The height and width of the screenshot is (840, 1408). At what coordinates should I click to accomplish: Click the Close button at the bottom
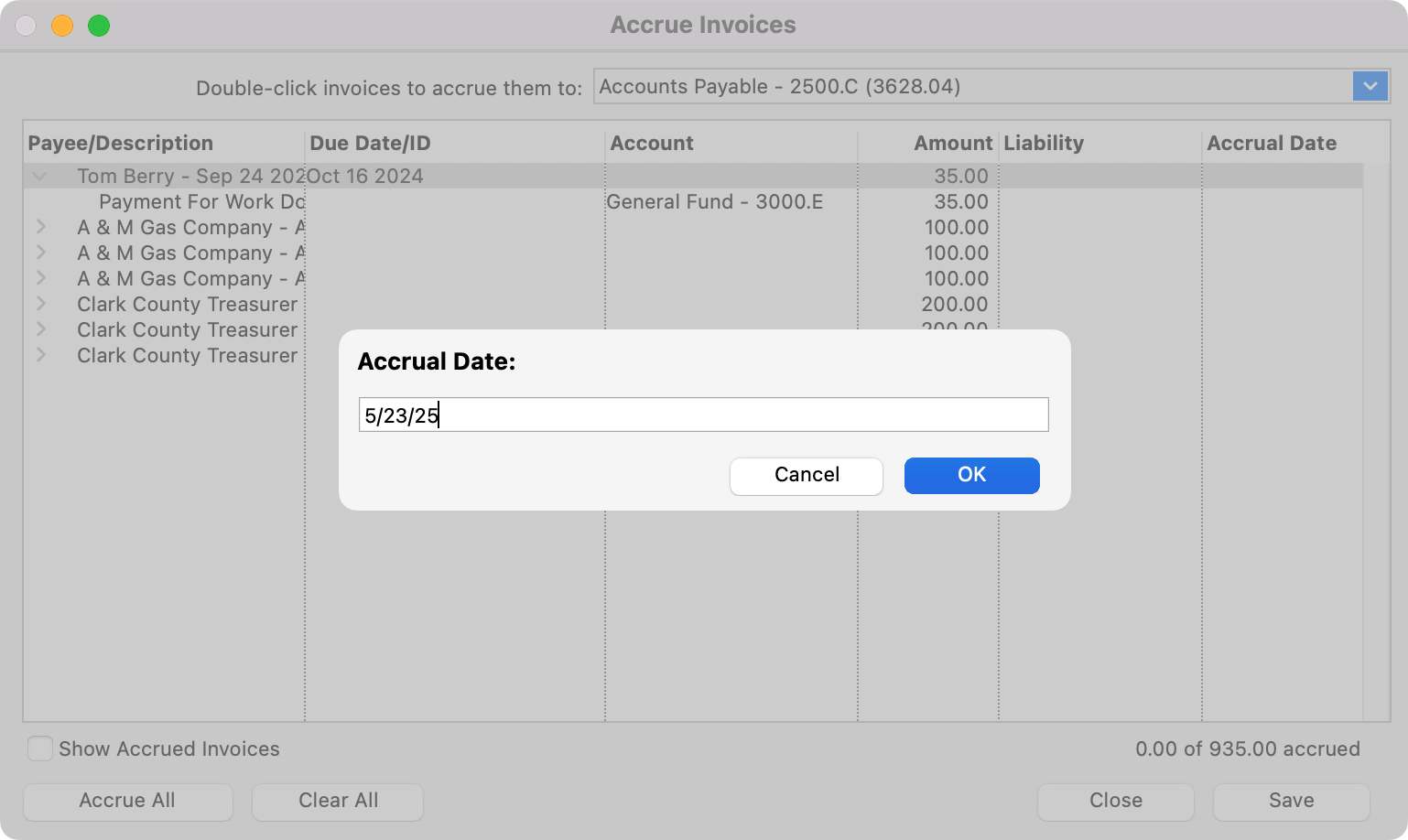(x=1115, y=801)
